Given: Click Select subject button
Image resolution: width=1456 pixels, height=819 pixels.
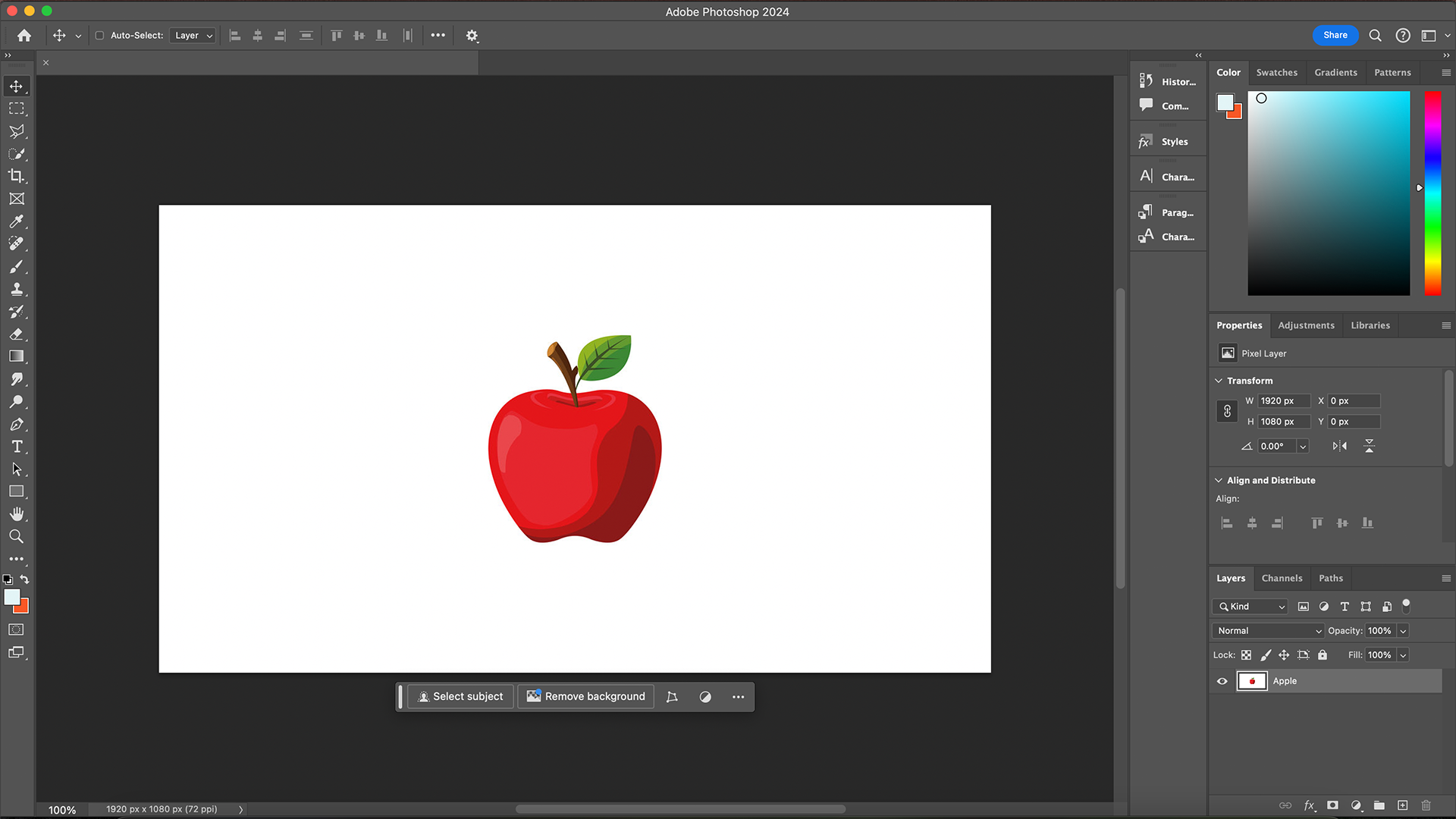Looking at the screenshot, I should click(461, 695).
